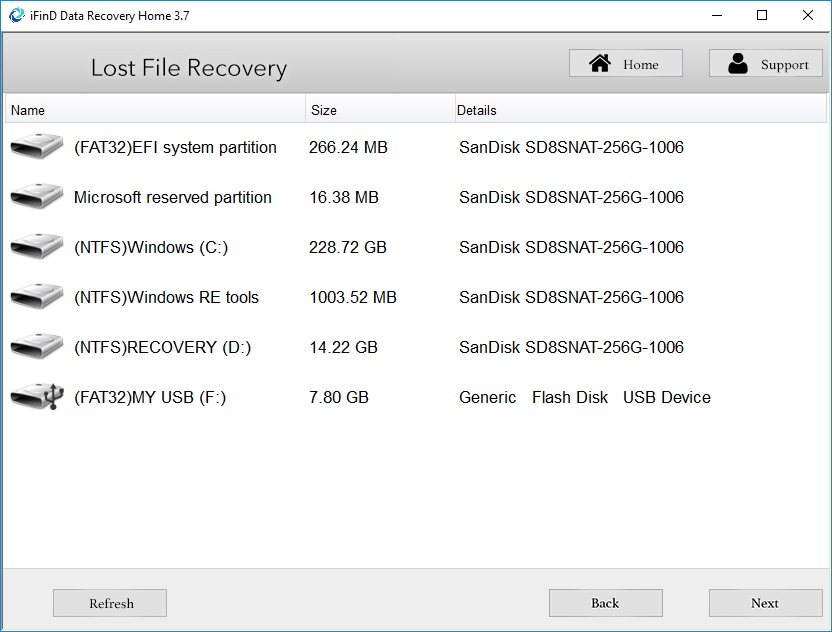Viewport: 832px width, 632px height.
Task: Refresh the drive list
Action: pos(110,603)
